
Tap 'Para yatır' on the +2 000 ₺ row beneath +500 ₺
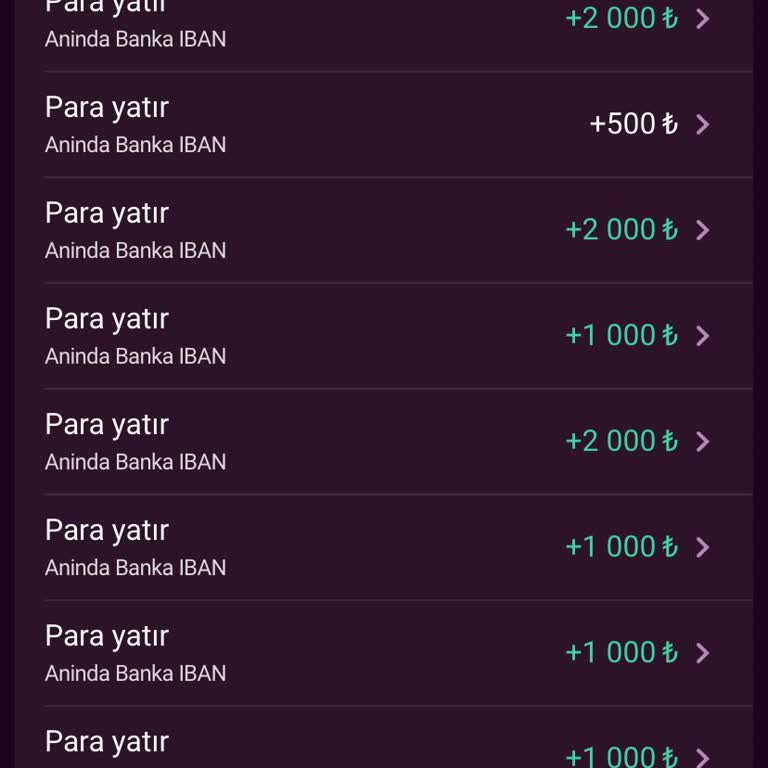[107, 214]
